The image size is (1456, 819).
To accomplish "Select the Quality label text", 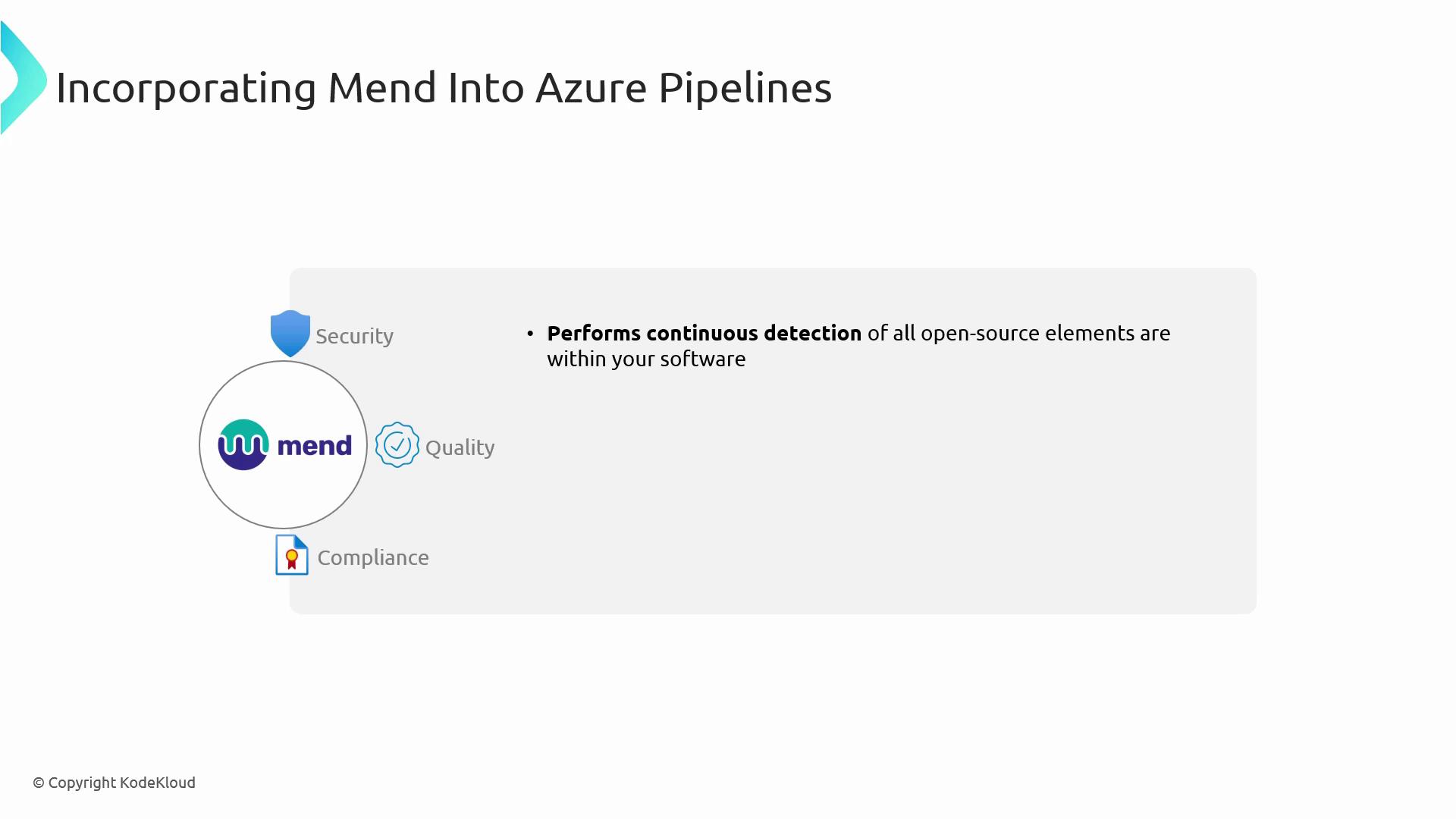I will 460,447.
